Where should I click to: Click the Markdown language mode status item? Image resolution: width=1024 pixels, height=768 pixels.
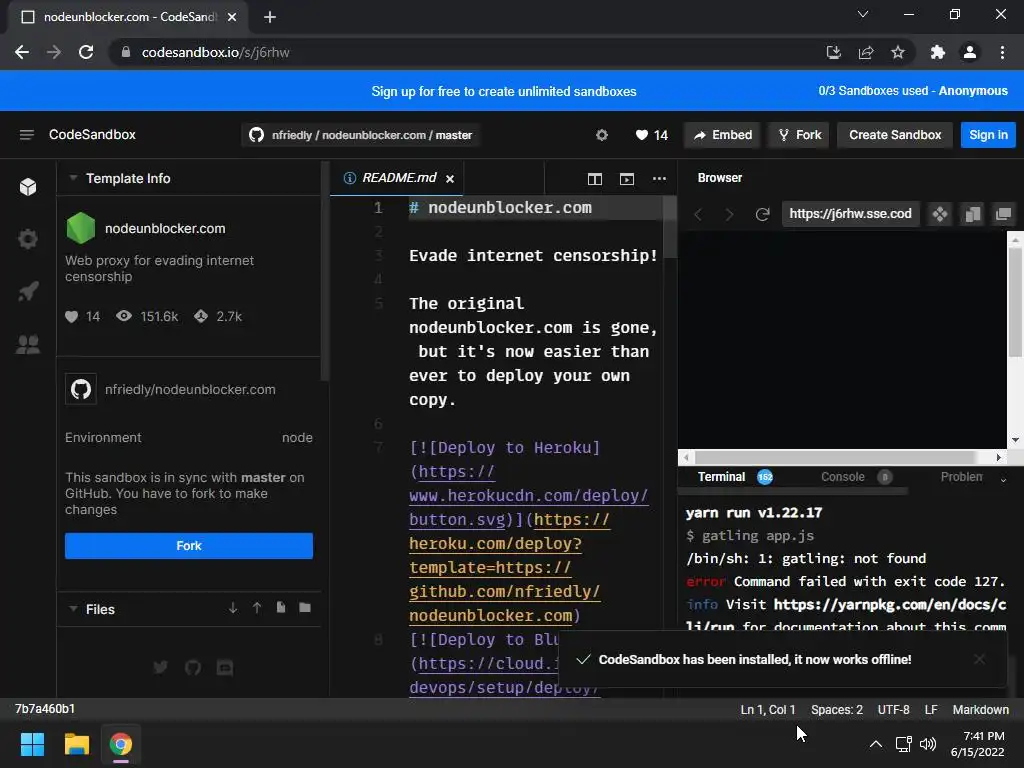980,710
